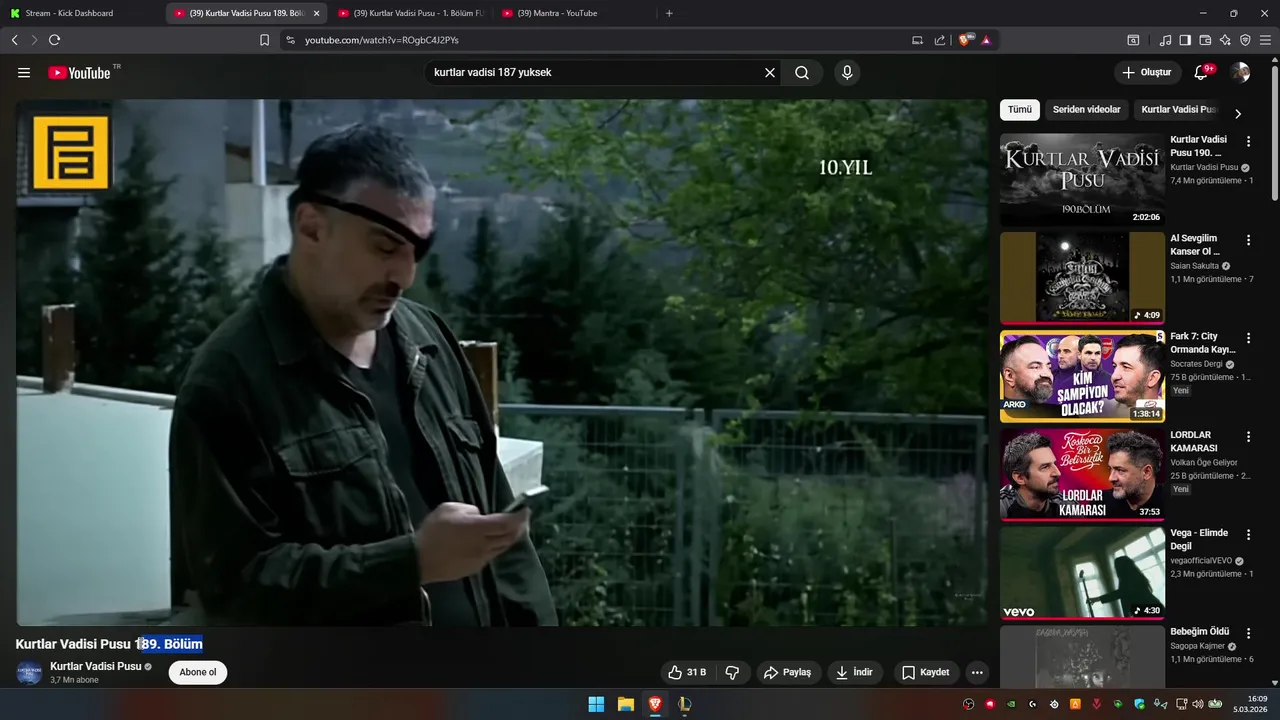The height and width of the screenshot is (720, 1280).
Task: Clear the YouTube search box text
Action: (770, 73)
